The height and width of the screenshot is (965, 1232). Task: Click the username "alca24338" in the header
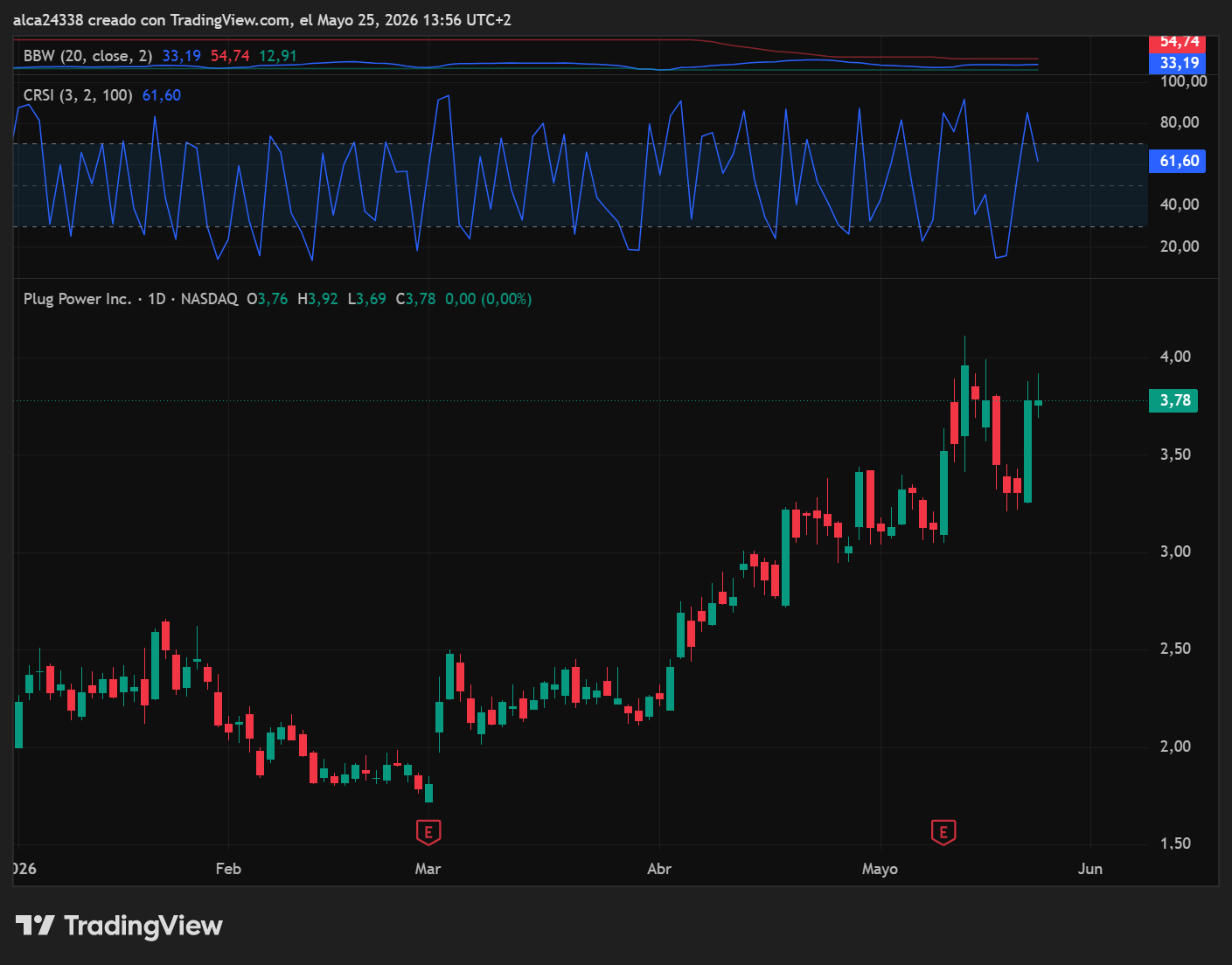(x=48, y=19)
